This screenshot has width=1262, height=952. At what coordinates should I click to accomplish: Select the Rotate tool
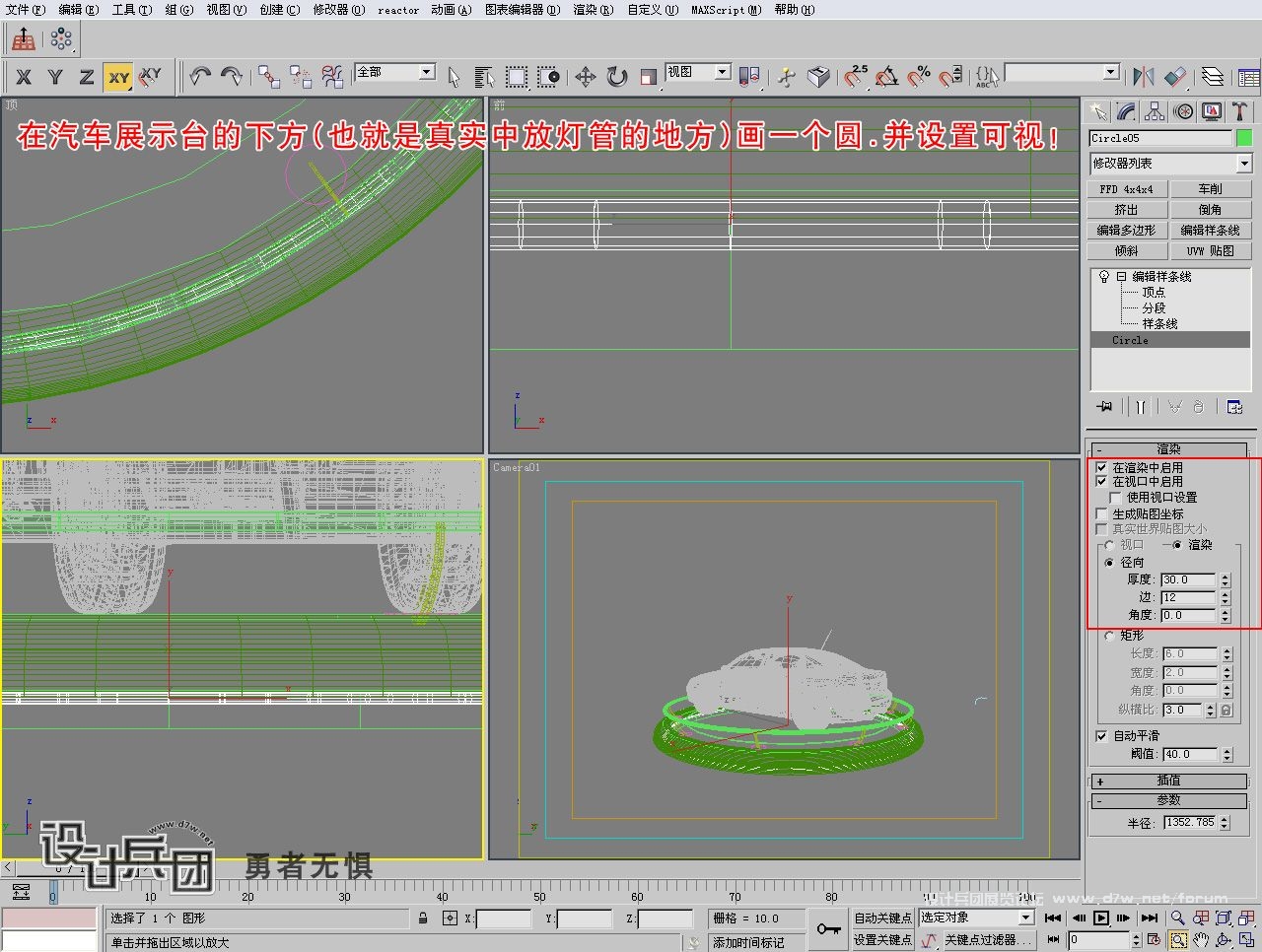[x=617, y=77]
